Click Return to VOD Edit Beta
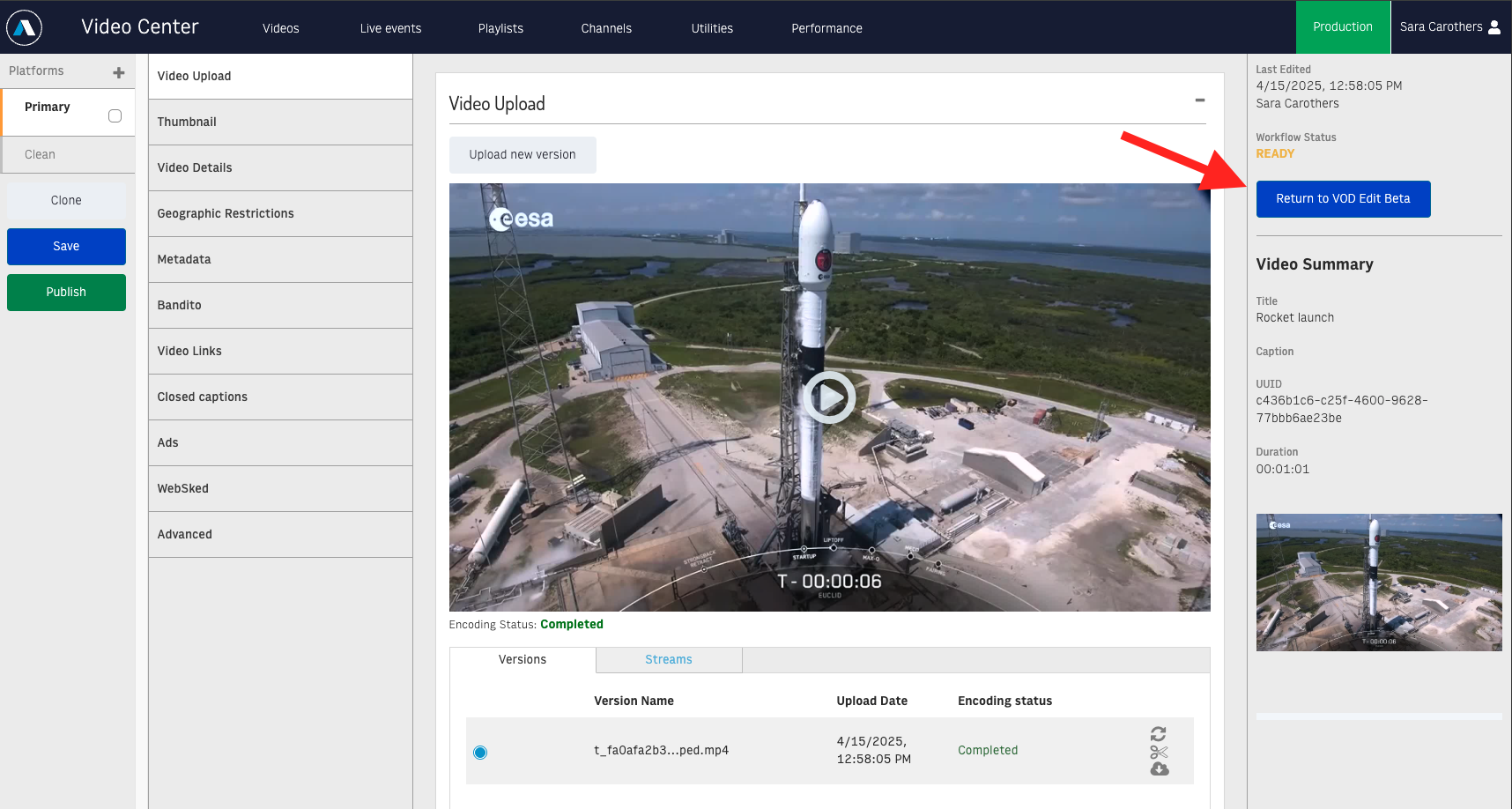Viewport: 1512px width, 809px height. tap(1343, 199)
